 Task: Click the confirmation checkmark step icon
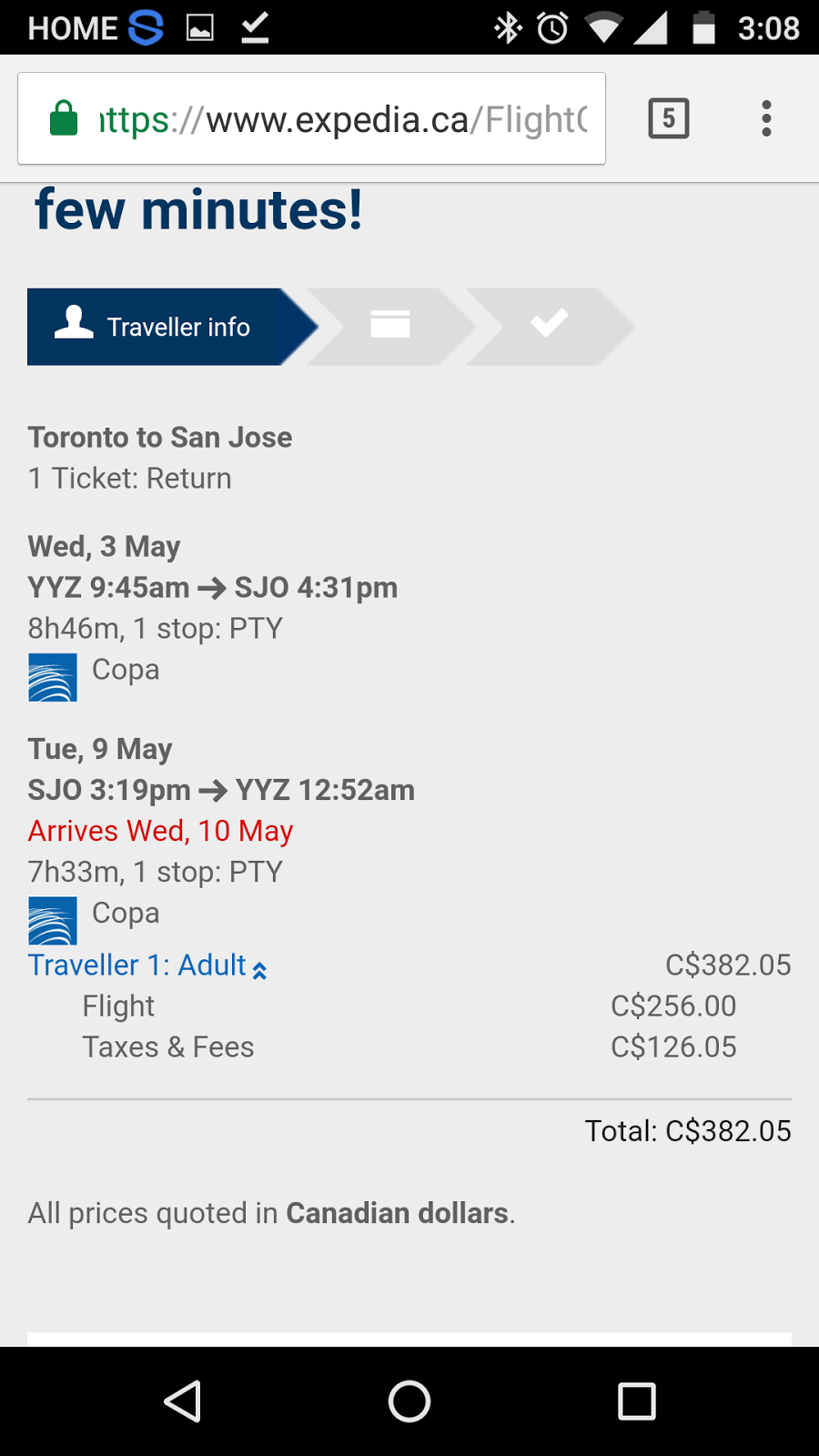click(549, 325)
